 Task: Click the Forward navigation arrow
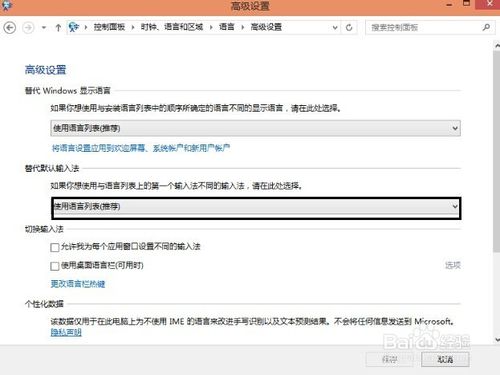(x=28, y=28)
